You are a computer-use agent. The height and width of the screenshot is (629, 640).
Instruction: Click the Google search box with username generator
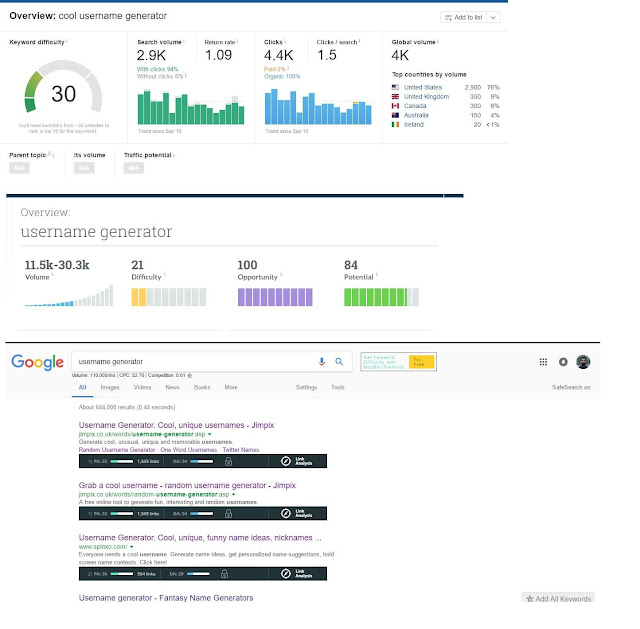(196, 362)
